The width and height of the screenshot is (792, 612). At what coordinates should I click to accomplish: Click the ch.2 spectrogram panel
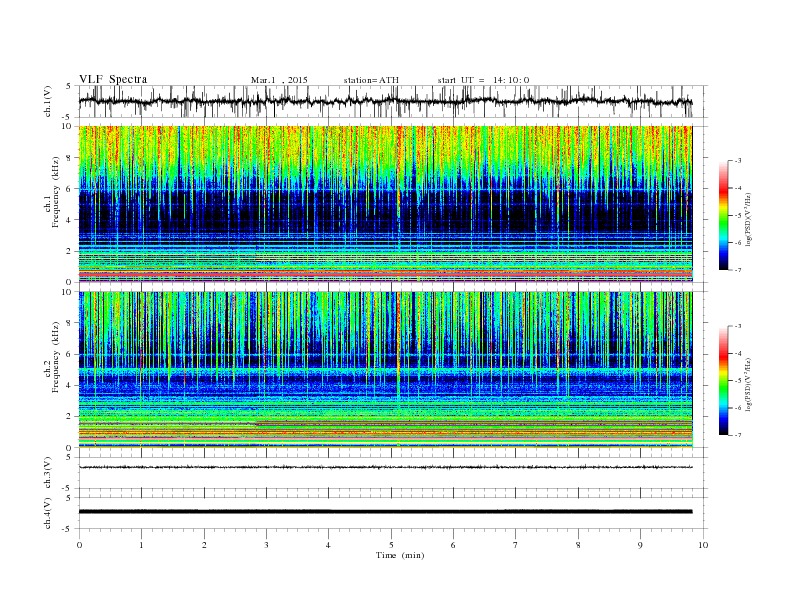385,370
